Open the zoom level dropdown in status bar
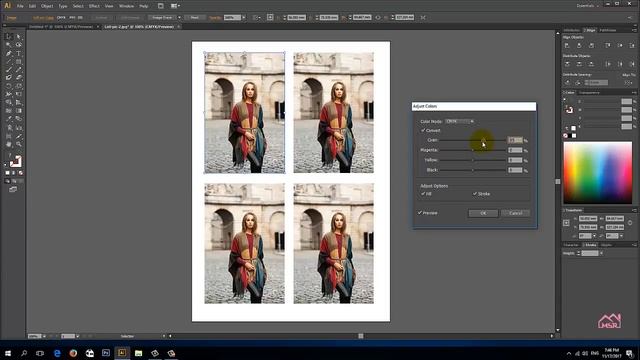Viewport: 640px width, 360px height. coord(44,336)
